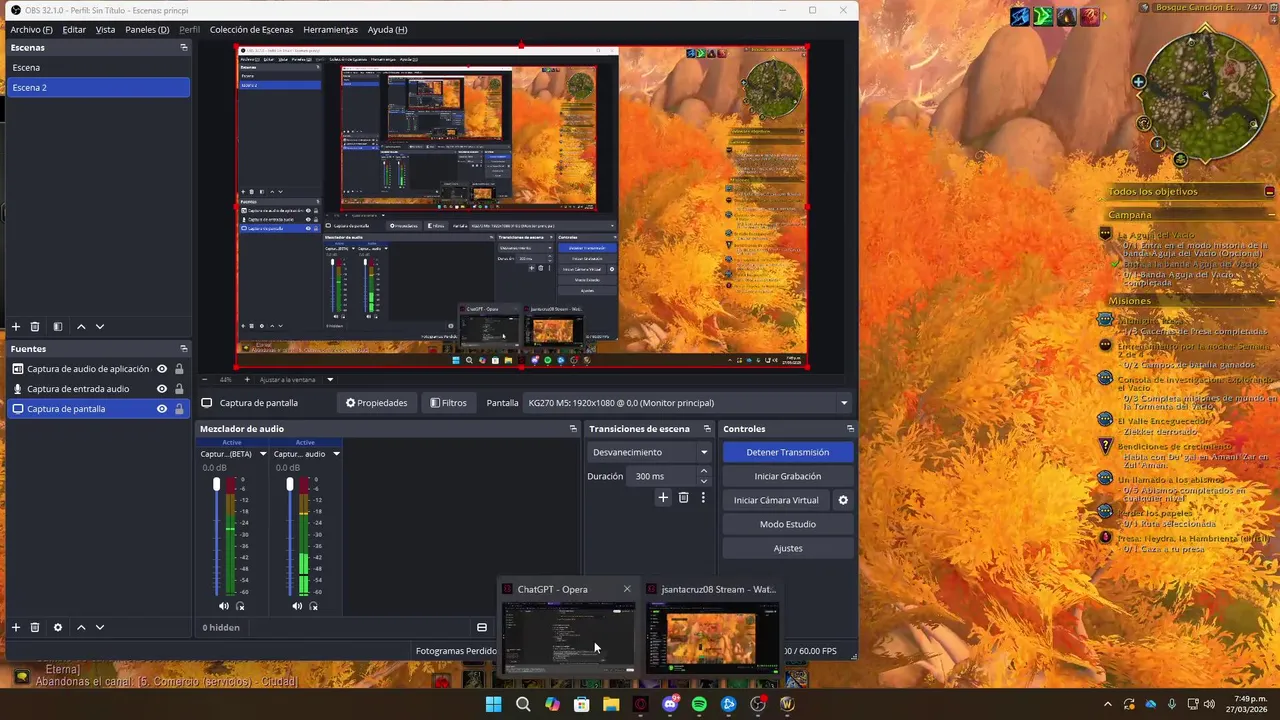Delete the scene transition with trash icon
Image resolution: width=1280 pixels, height=720 pixels.
[683, 497]
